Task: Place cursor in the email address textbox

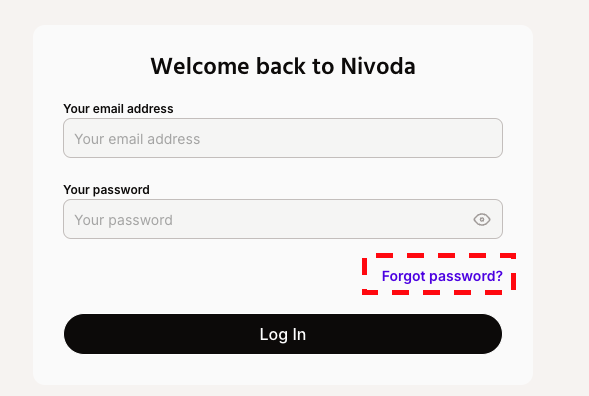Action: click(283, 138)
